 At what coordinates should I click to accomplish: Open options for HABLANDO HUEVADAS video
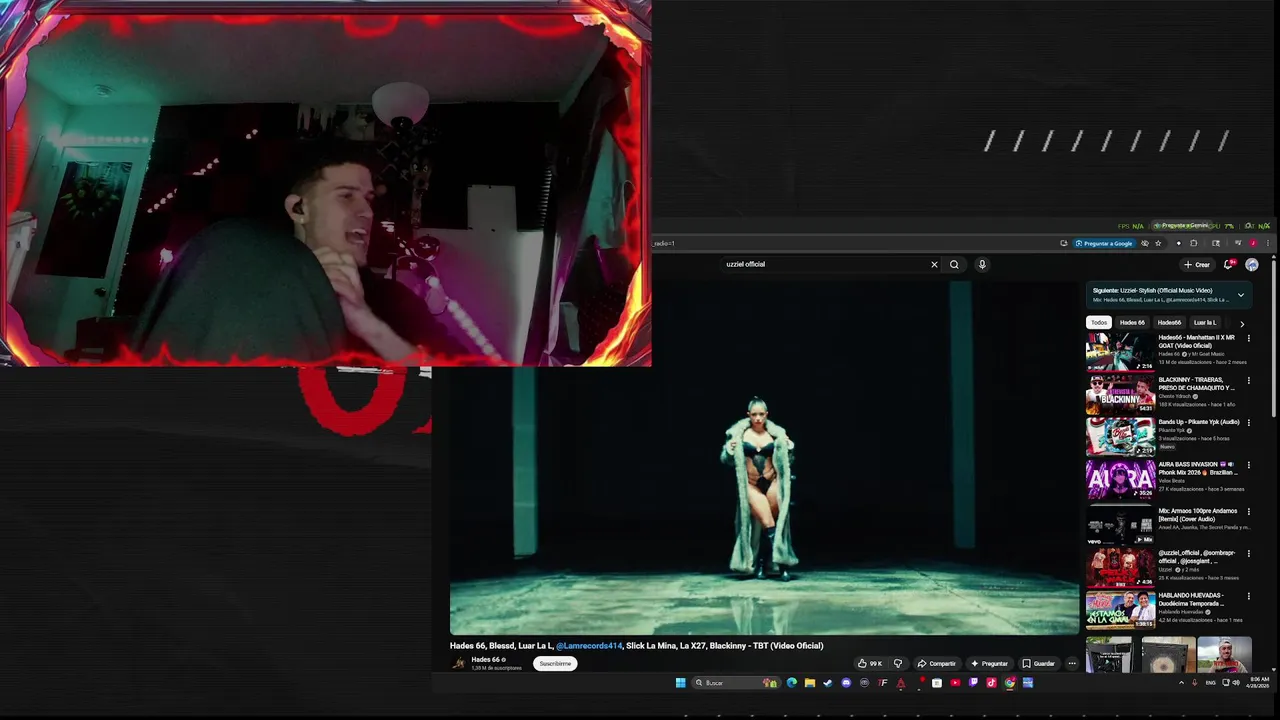(x=1248, y=596)
